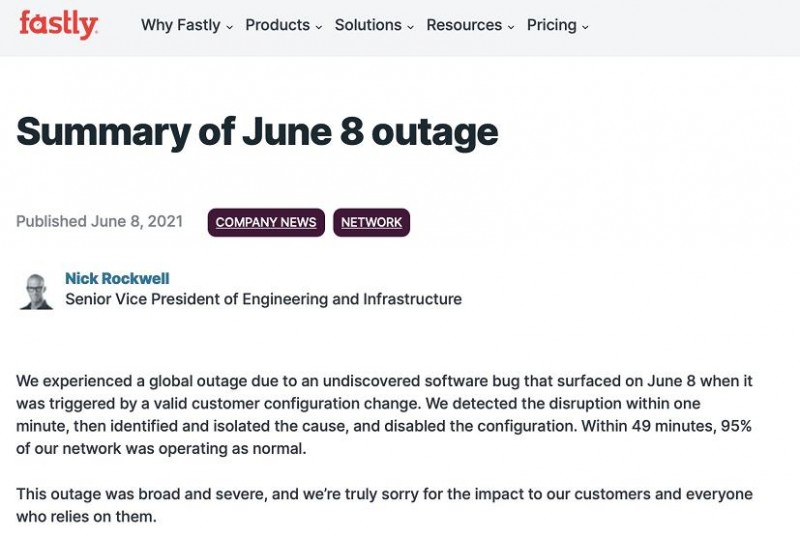This screenshot has width=800, height=536.
Task: Expand the chevron next to Why Fastly
Action: (229, 27)
